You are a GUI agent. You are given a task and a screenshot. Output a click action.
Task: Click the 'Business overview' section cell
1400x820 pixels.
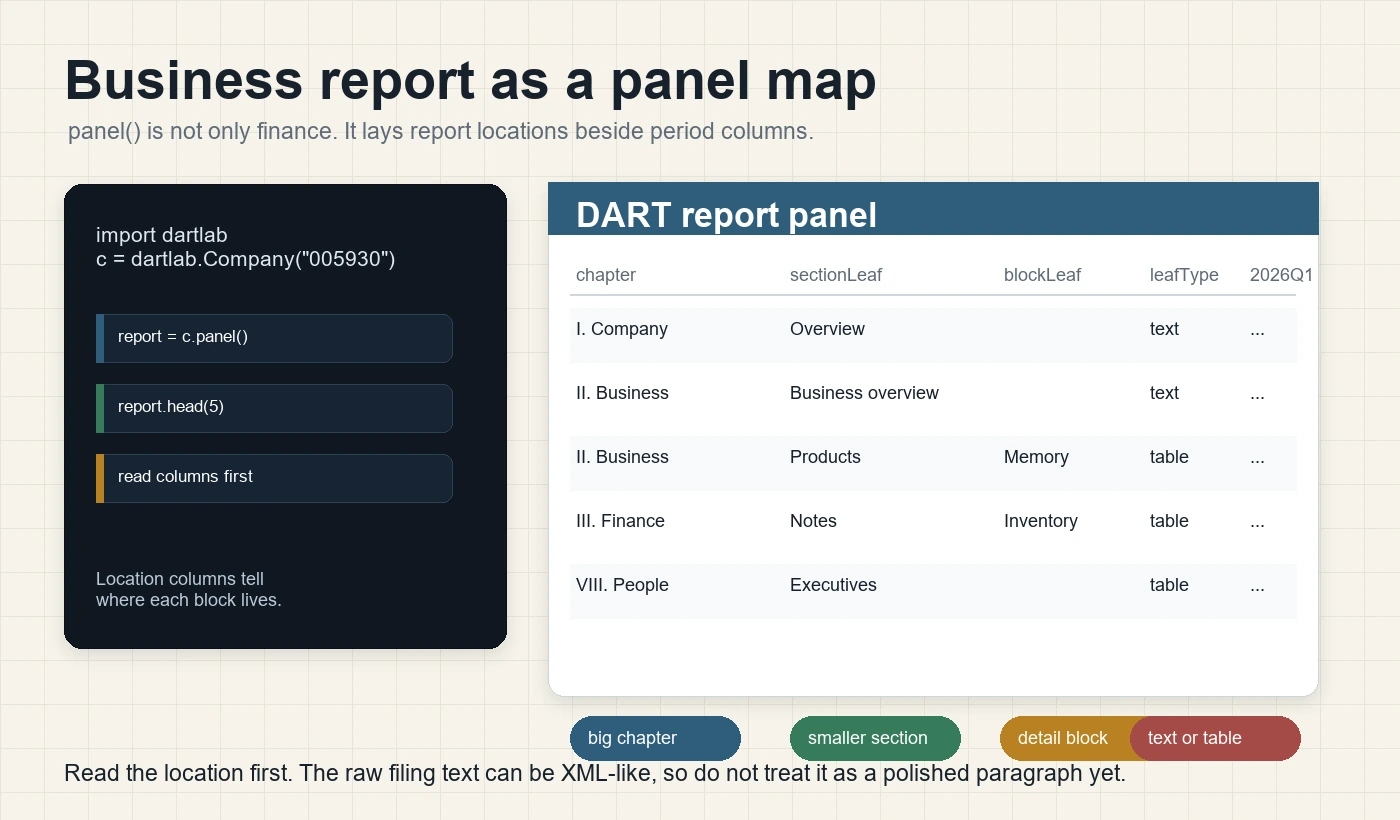coord(864,393)
